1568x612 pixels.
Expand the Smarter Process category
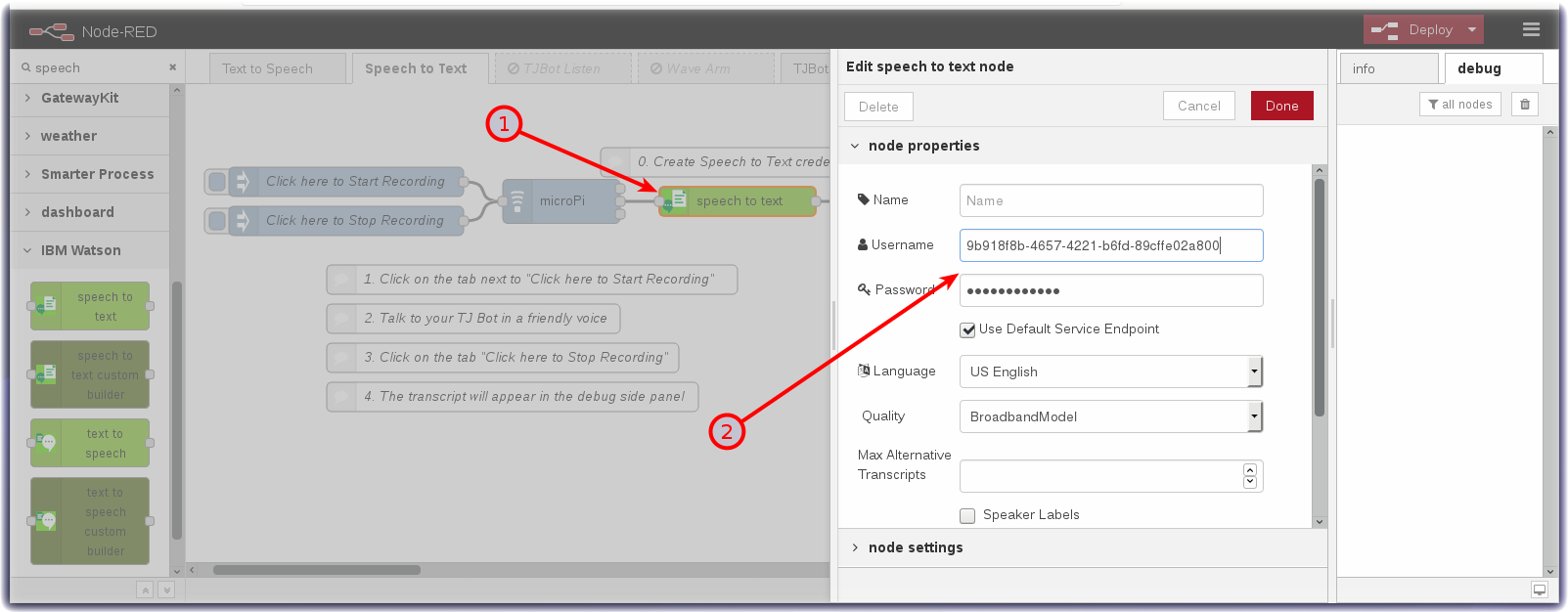pos(90,174)
